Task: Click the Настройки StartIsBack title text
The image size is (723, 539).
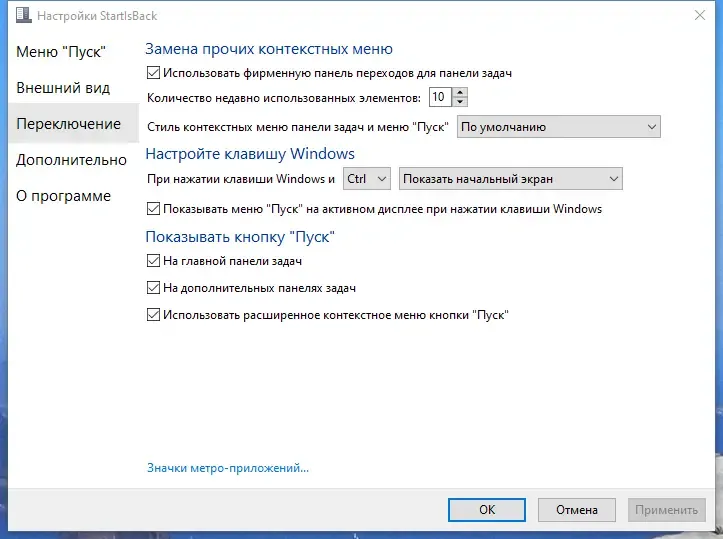Action: tap(97, 16)
